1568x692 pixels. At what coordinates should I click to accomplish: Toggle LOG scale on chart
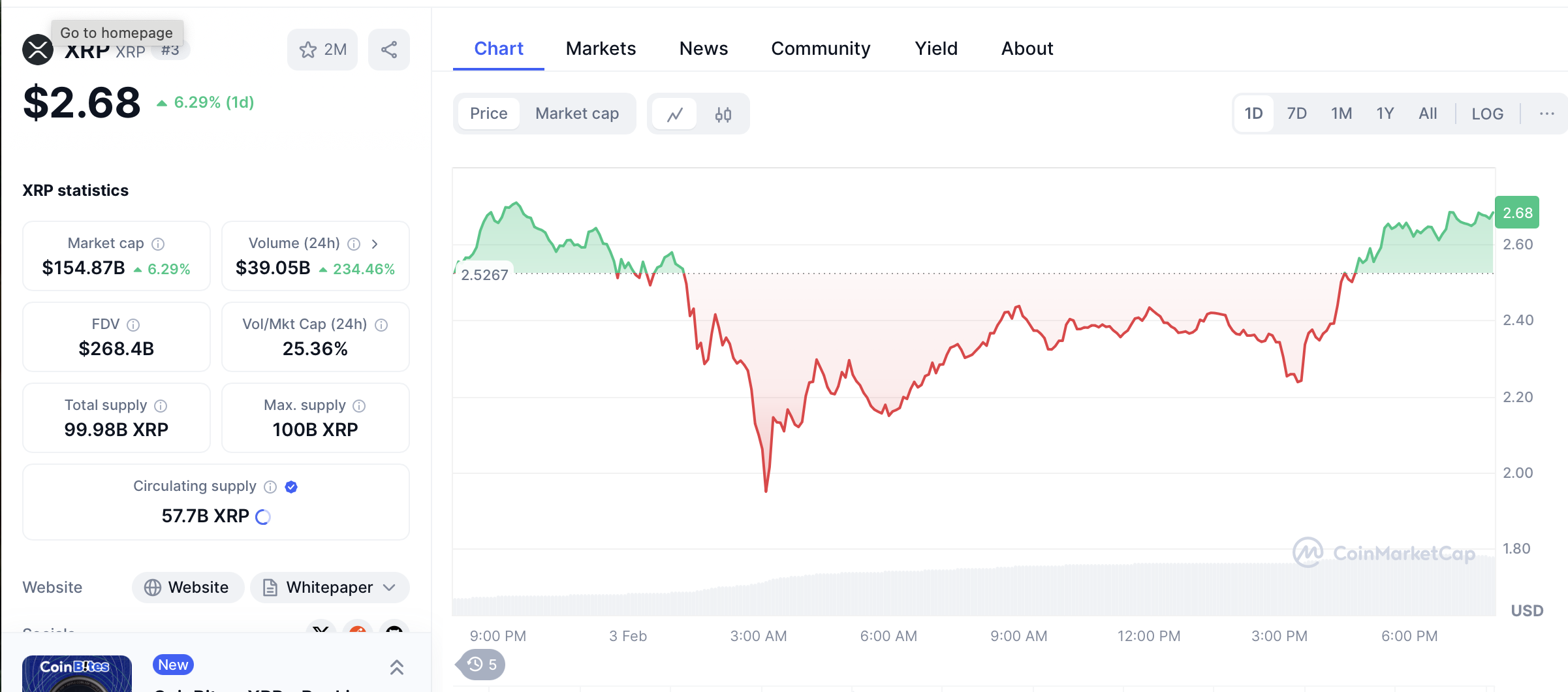1487,114
